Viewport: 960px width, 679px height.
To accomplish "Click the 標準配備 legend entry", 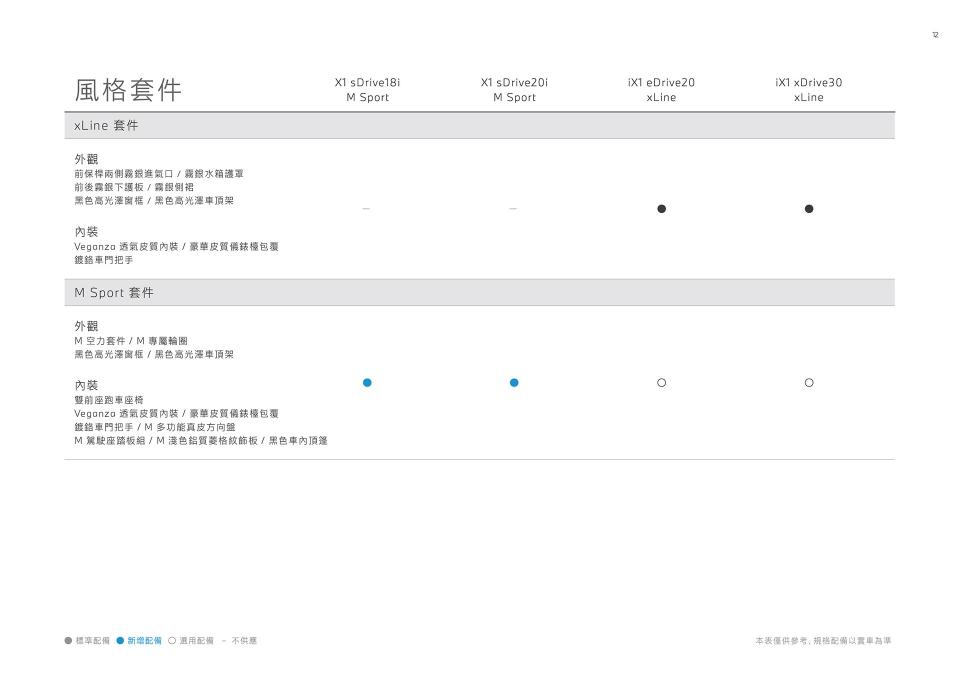I will 88,641.
